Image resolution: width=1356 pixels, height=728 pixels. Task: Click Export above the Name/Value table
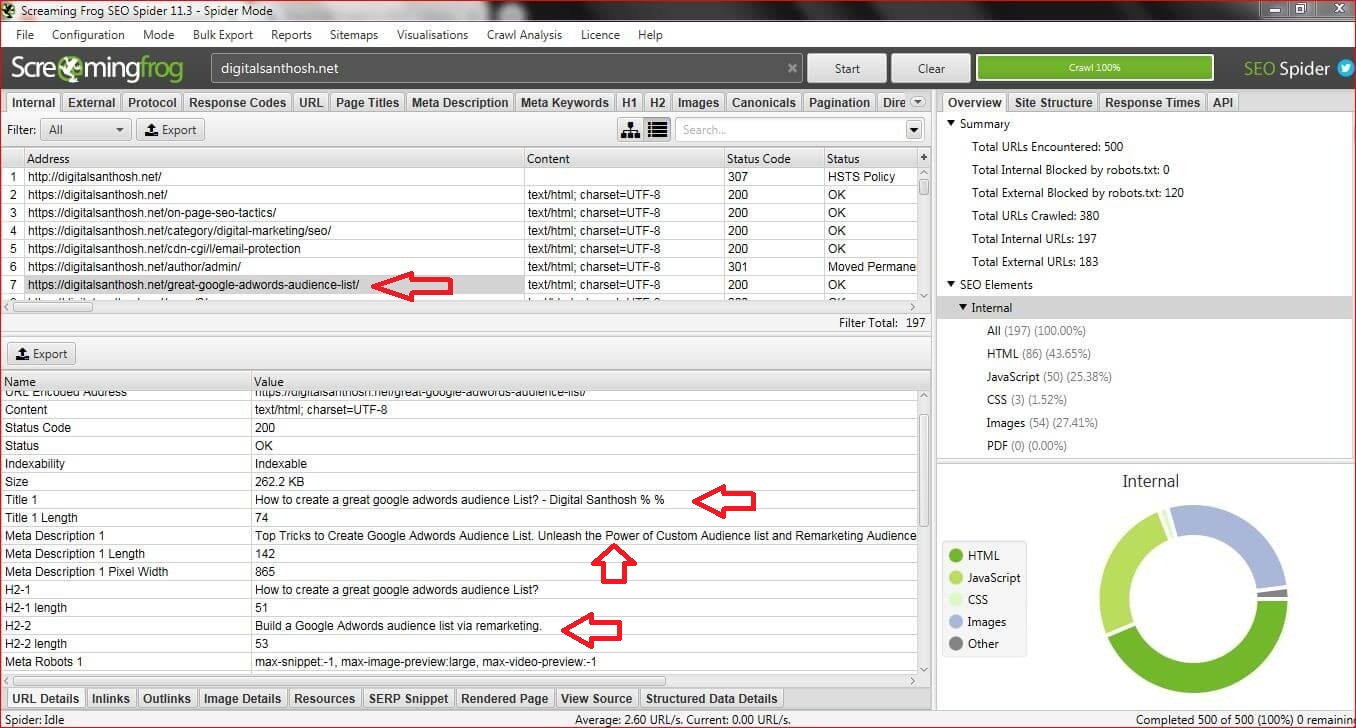coord(41,354)
